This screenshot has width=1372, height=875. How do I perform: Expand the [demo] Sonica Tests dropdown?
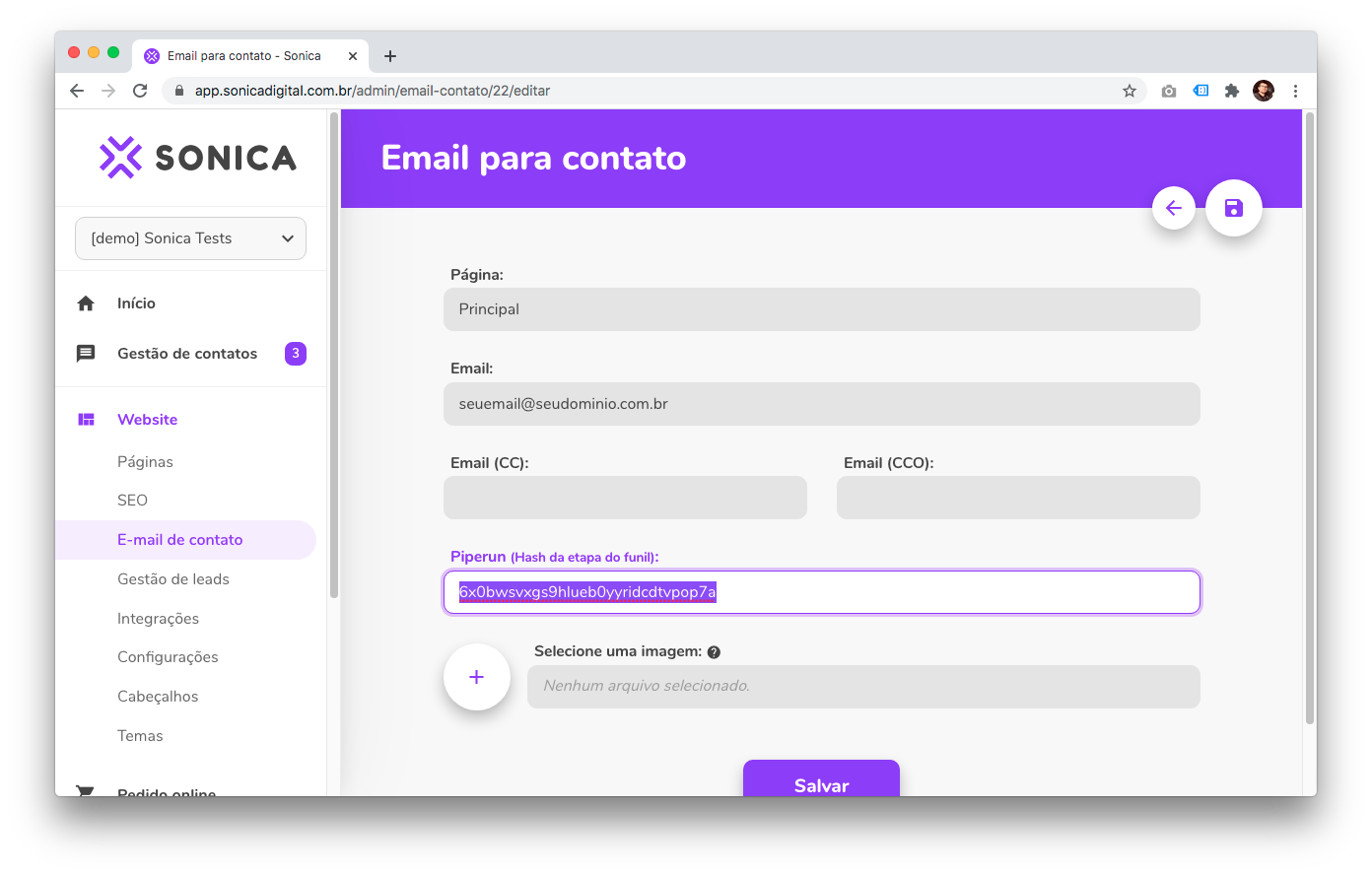190,238
